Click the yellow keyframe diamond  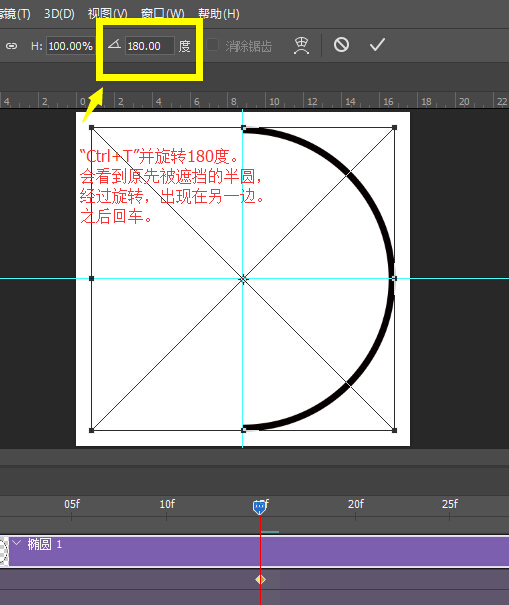[260, 580]
